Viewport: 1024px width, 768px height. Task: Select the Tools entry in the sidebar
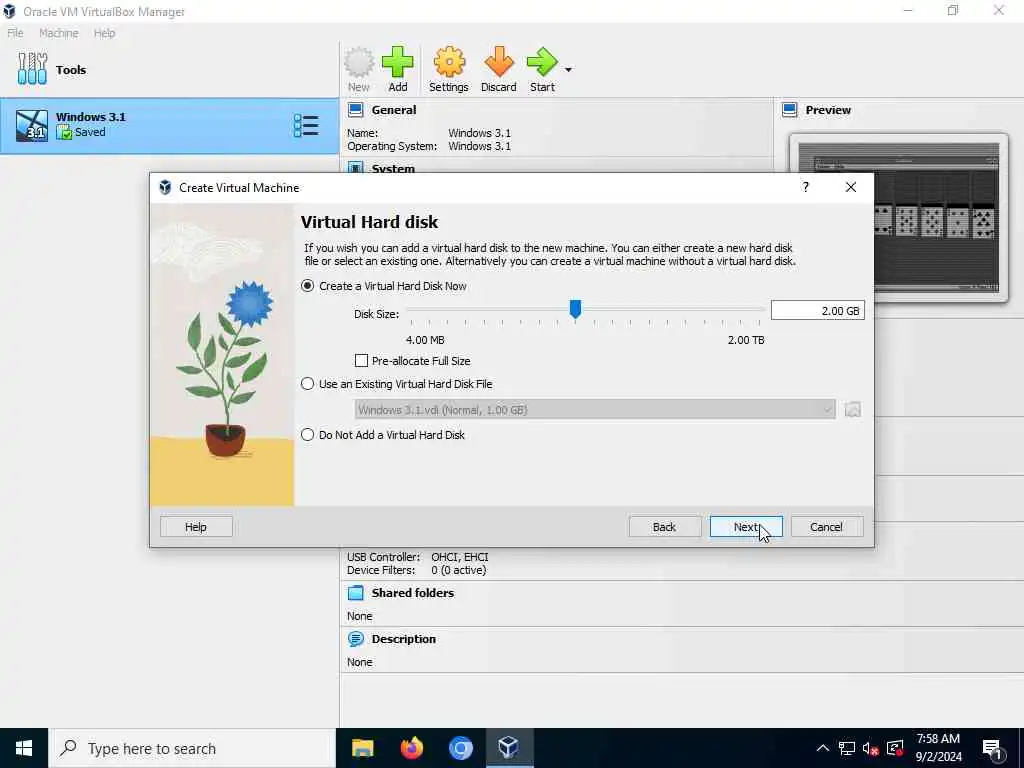pyautogui.click(x=169, y=69)
